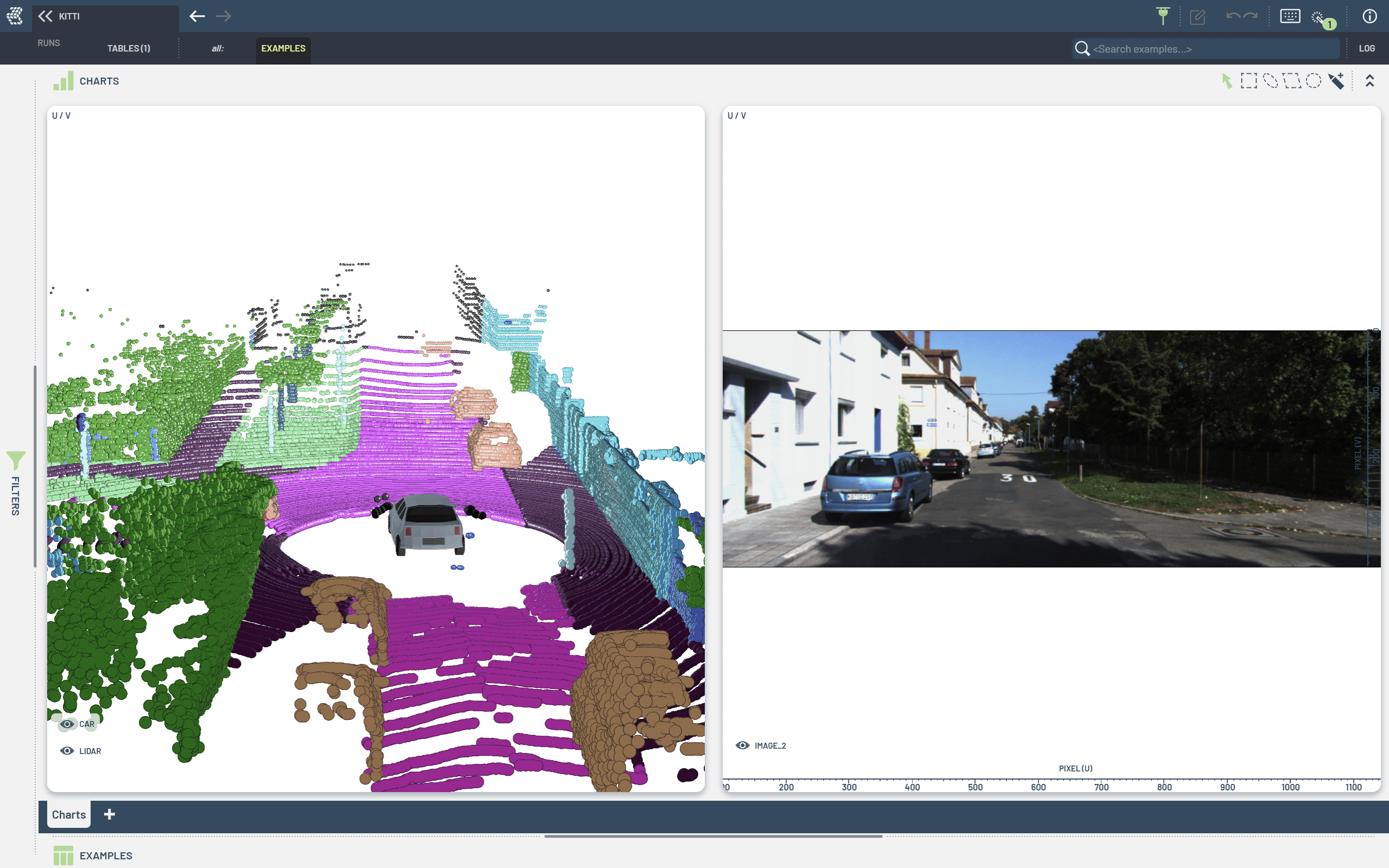Select the lasso selection tool
The image size is (1389, 868).
[x=1270, y=81]
